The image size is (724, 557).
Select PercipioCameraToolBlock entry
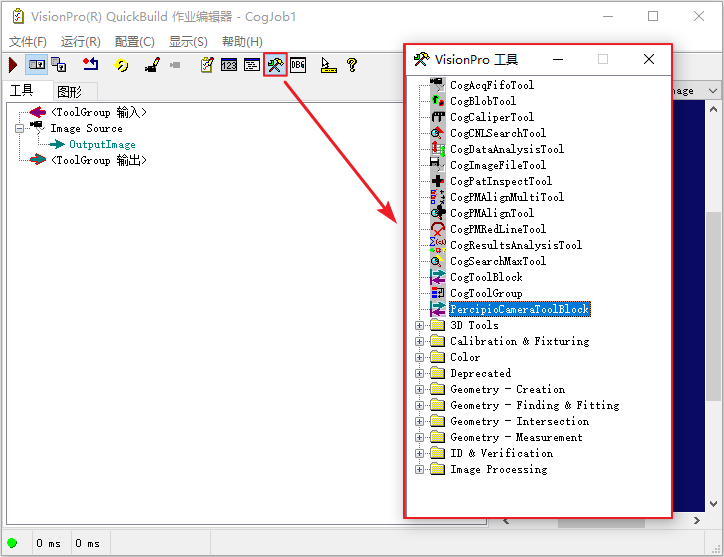[x=520, y=309]
